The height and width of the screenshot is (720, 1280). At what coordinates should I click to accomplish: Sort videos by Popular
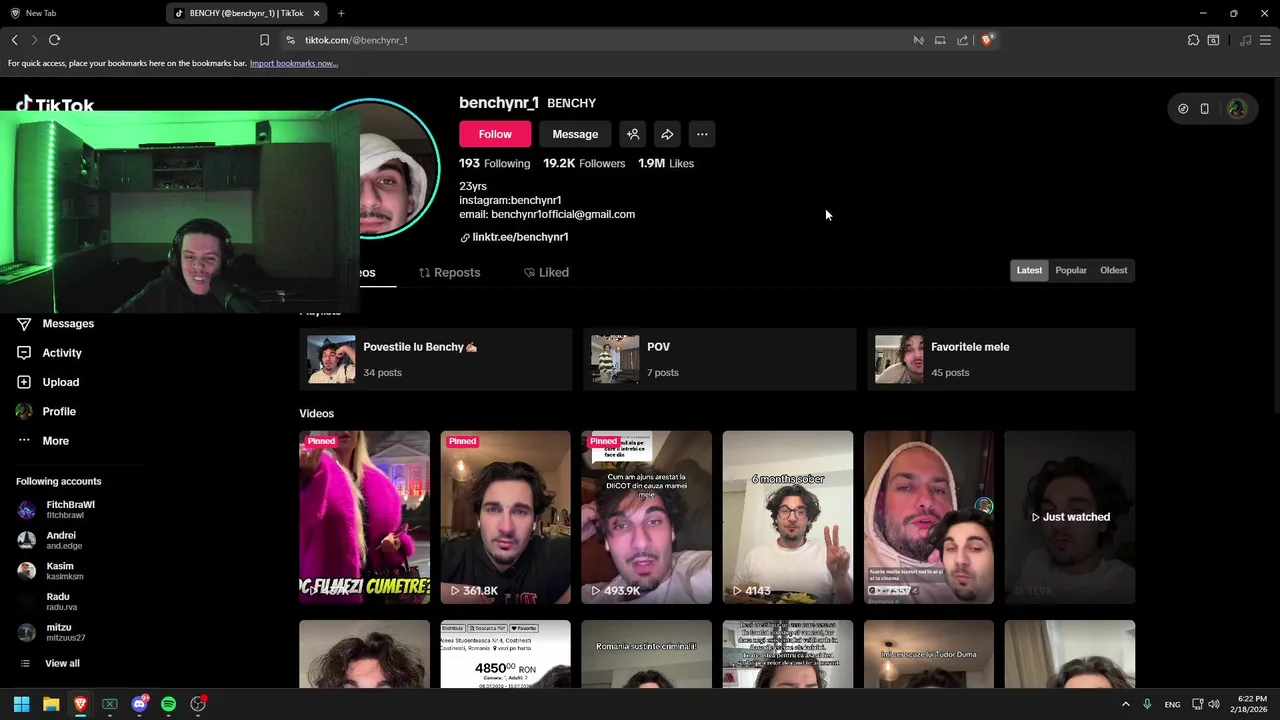coord(1071,270)
